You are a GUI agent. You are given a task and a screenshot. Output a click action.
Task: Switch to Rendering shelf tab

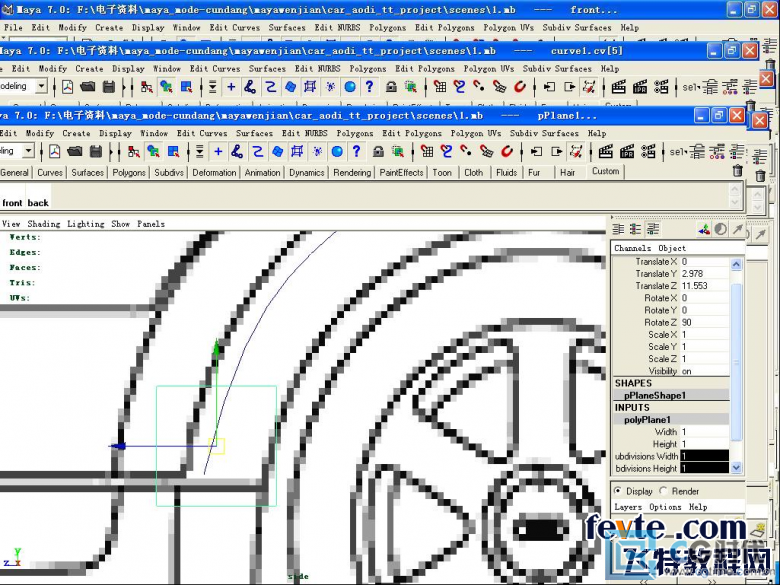coord(352,173)
